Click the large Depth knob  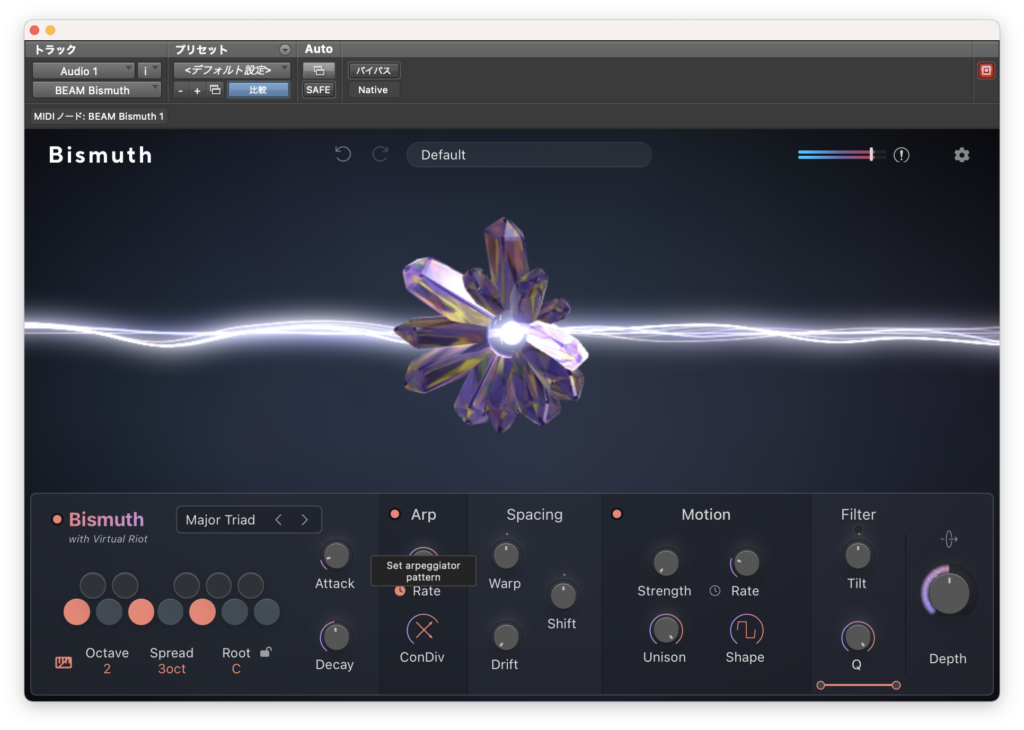click(x=948, y=593)
